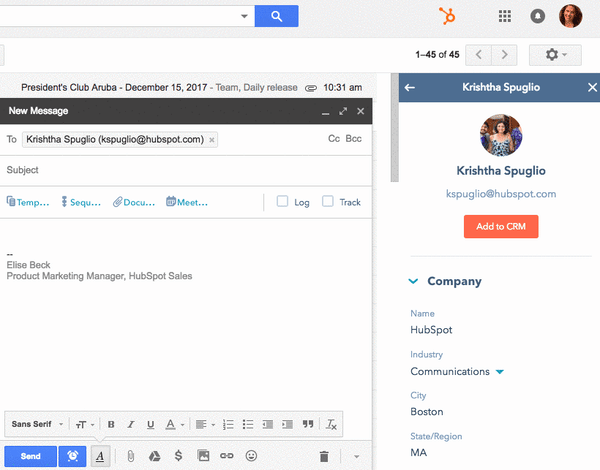Click the dollar sign send money icon

[x=178, y=457]
